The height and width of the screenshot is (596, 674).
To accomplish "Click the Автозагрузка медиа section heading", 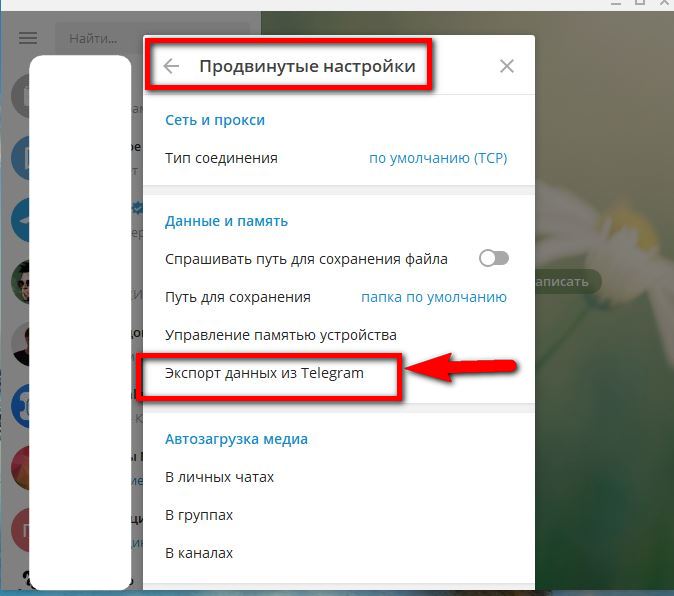I will 236,439.
